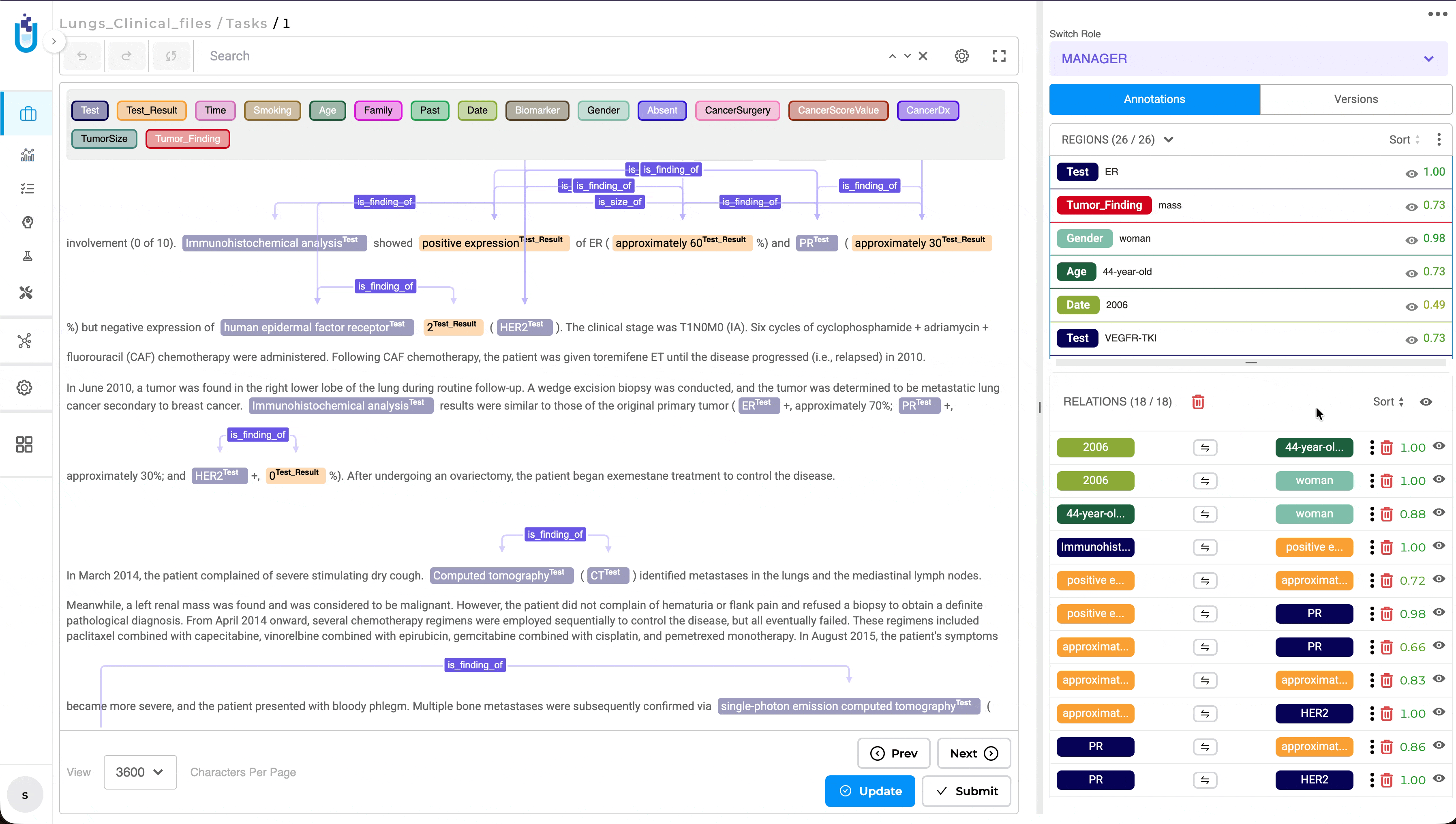Select 'single-photon emission computed tomography' annotation
This screenshot has height=824, width=1456.
pyautogui.click(x=848, y=706)
